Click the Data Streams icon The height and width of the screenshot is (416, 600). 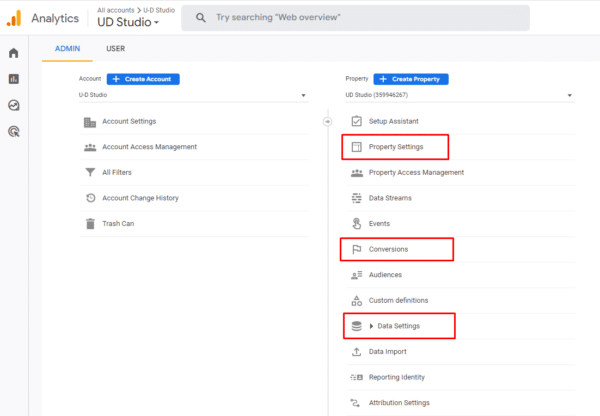(357, 198)
